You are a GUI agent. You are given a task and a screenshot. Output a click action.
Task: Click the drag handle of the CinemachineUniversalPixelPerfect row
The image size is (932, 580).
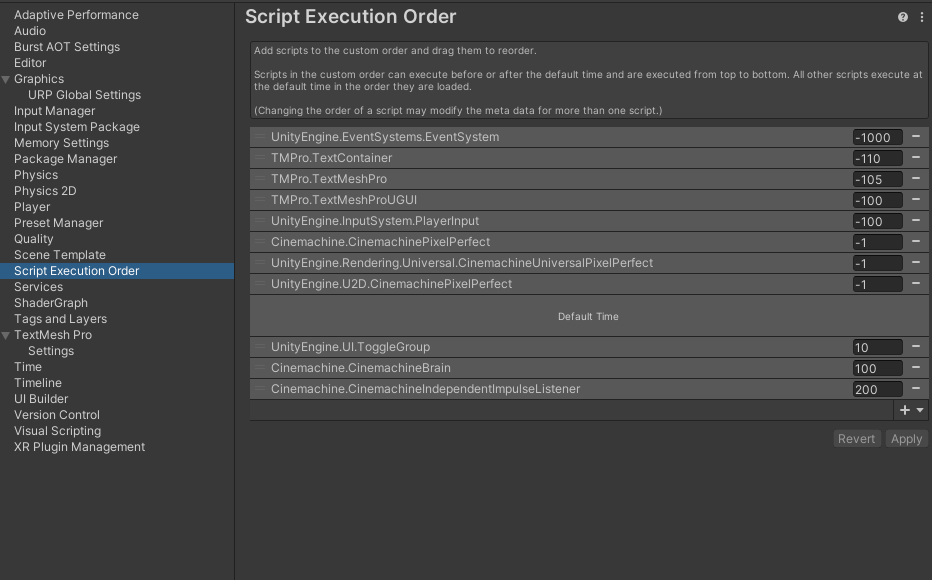pyautogui.click(x=260, y=263)
